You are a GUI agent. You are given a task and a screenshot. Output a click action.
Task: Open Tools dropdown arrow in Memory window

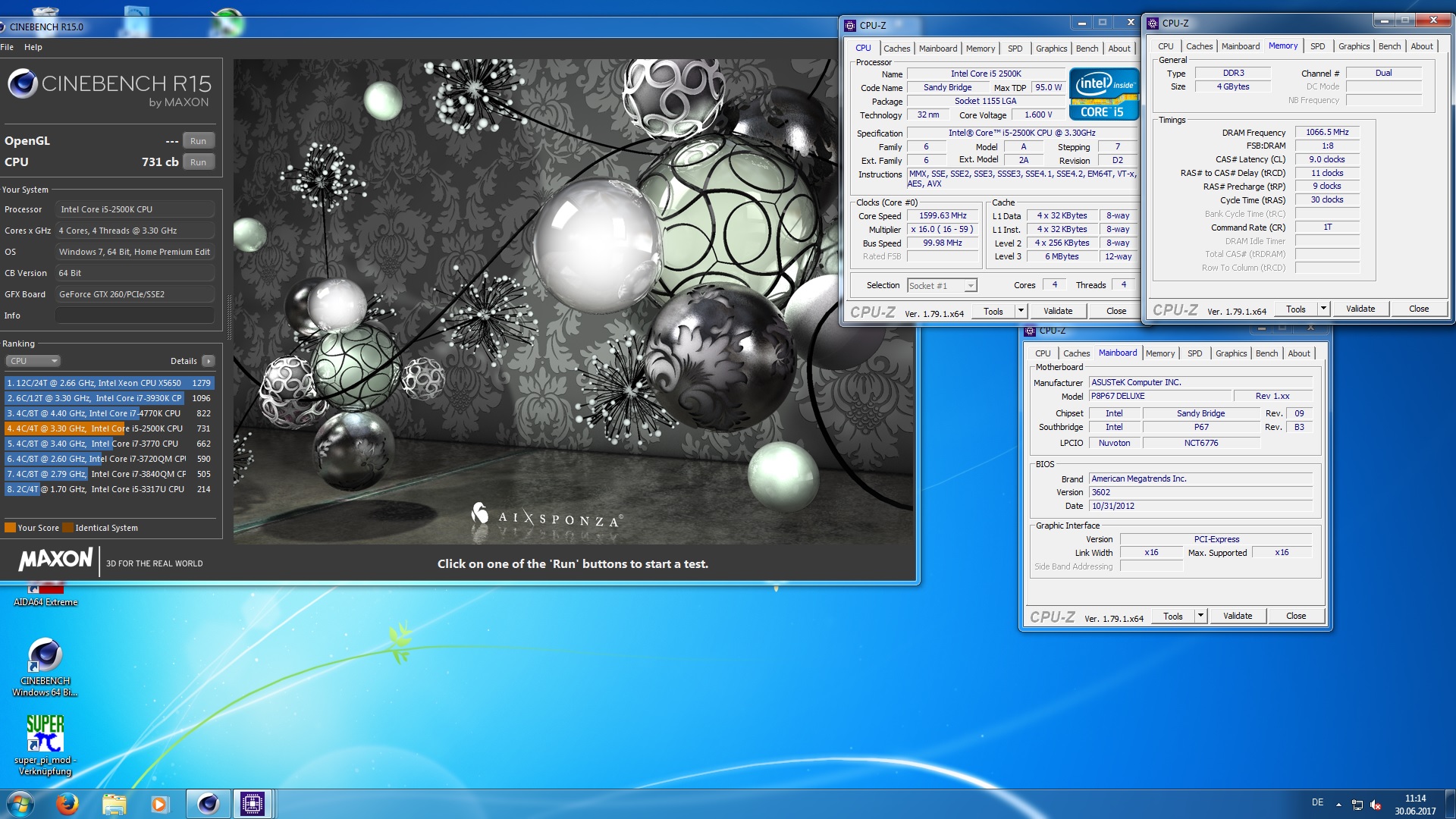click(1323, 309)
